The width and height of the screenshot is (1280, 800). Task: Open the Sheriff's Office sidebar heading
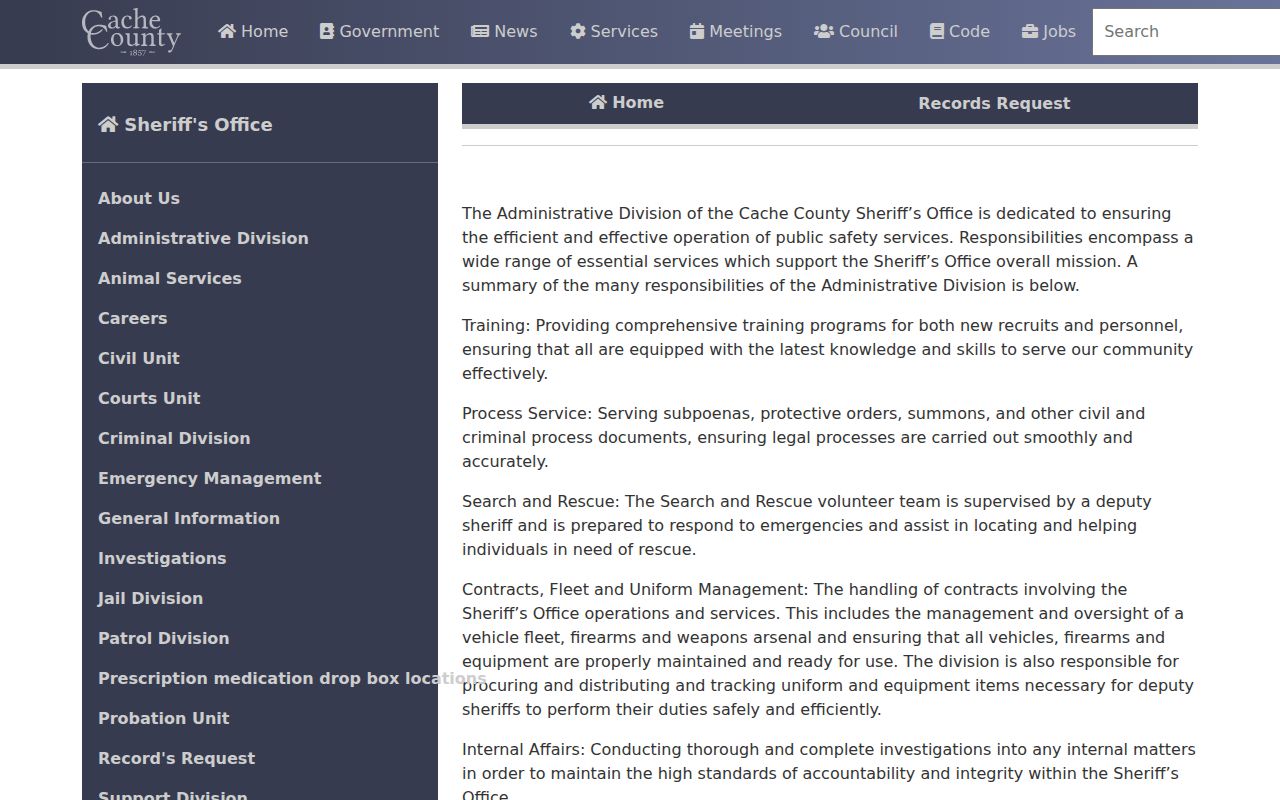[x=185, y=124]
